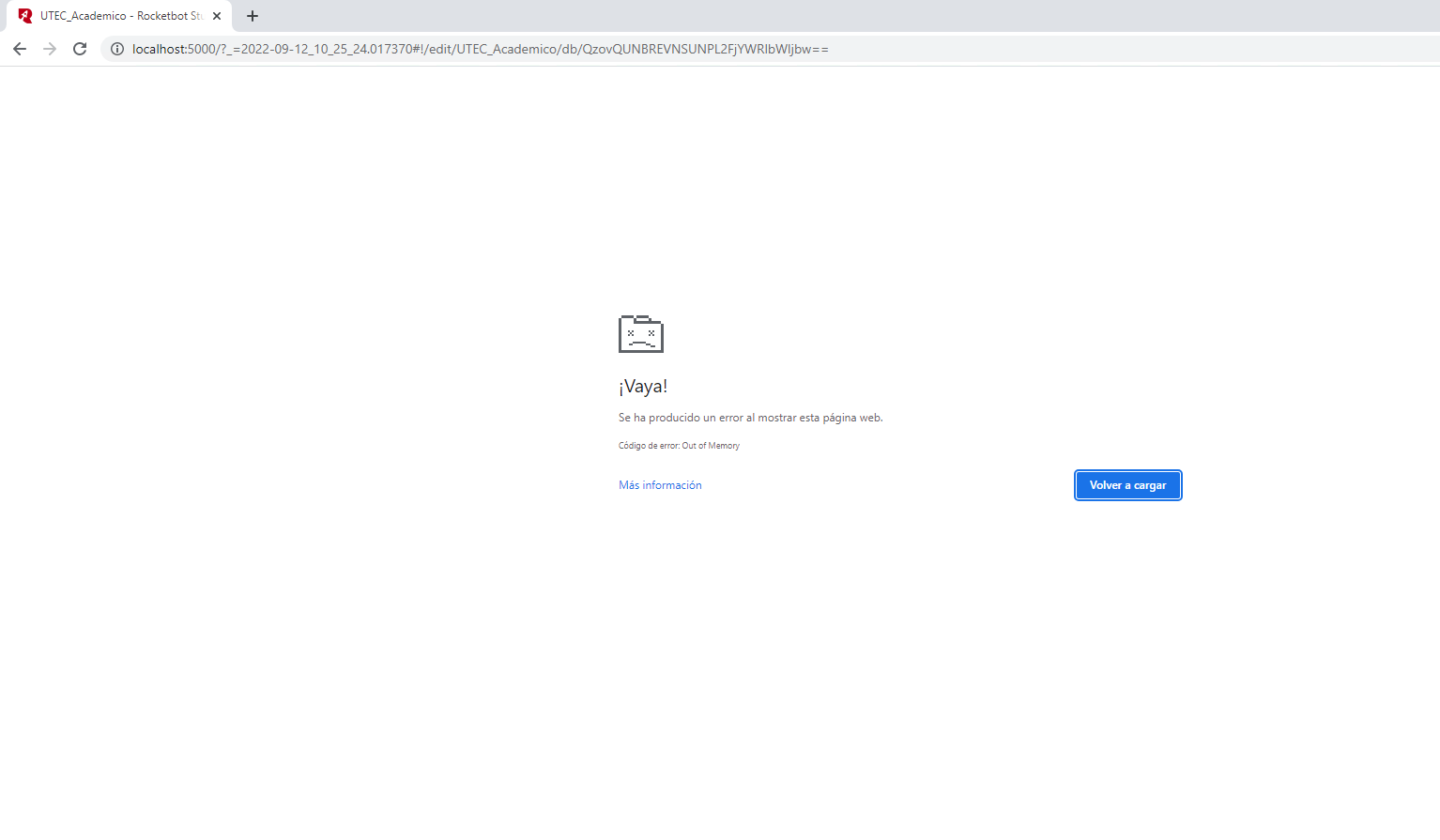
Task: View site information for localhost
Action: [117, 49]
